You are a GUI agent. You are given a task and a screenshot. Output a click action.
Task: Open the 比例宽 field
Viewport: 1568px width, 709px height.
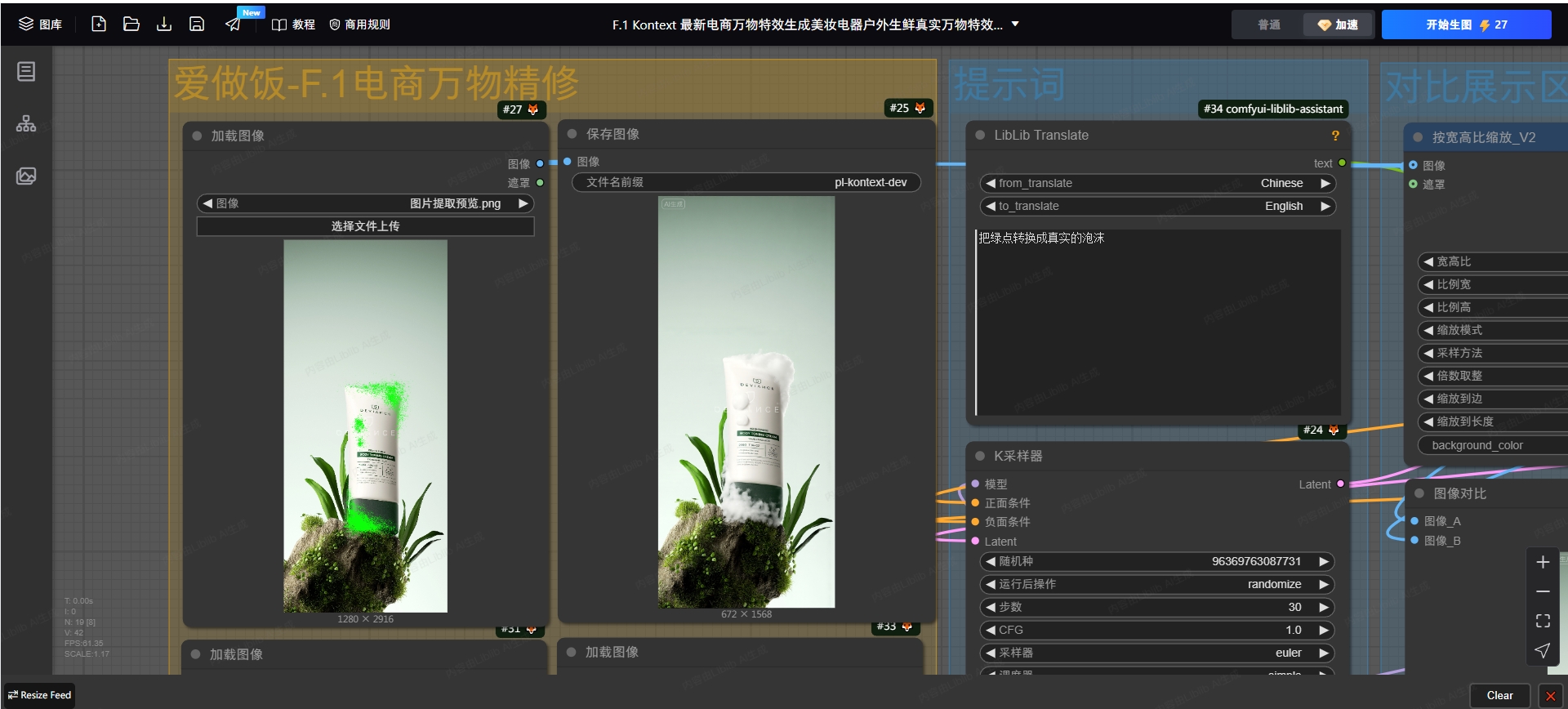pyautogui.click(x=1493, y=284)
